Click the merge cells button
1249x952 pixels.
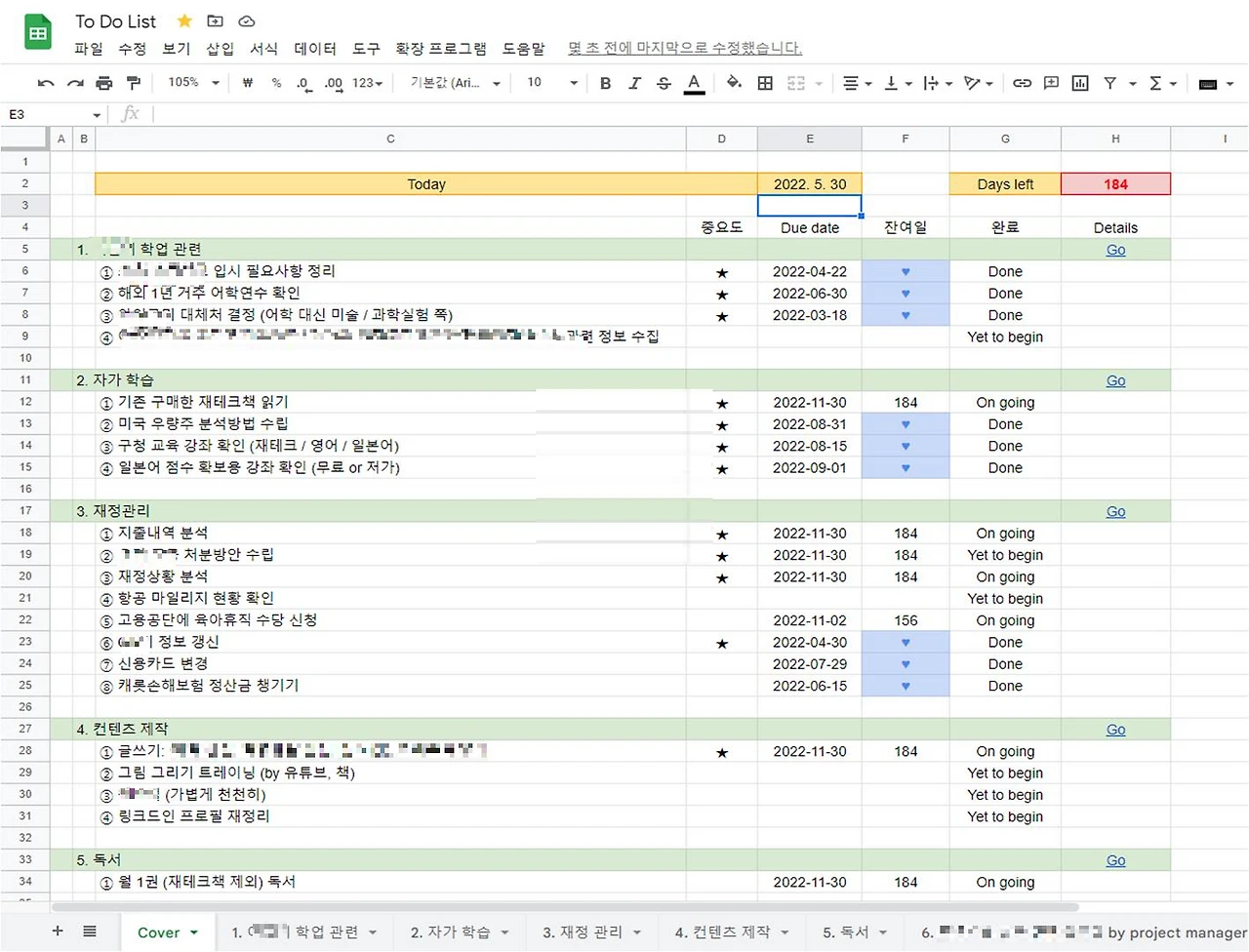tap(796, 83)
